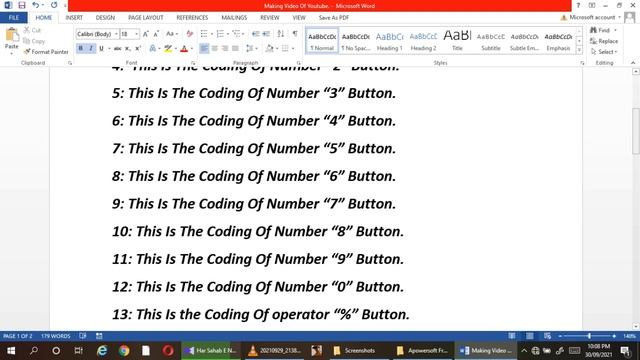Switch to INSERT ribbon tab
The width and height of the screenshot is (640, 360).
pos(74,18)
